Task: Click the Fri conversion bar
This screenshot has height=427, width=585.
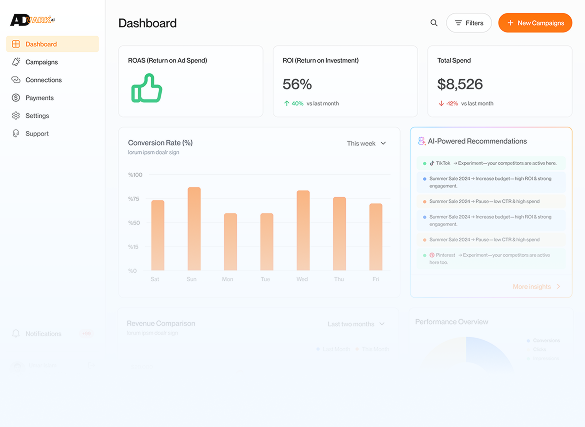Action: [376, 237]
